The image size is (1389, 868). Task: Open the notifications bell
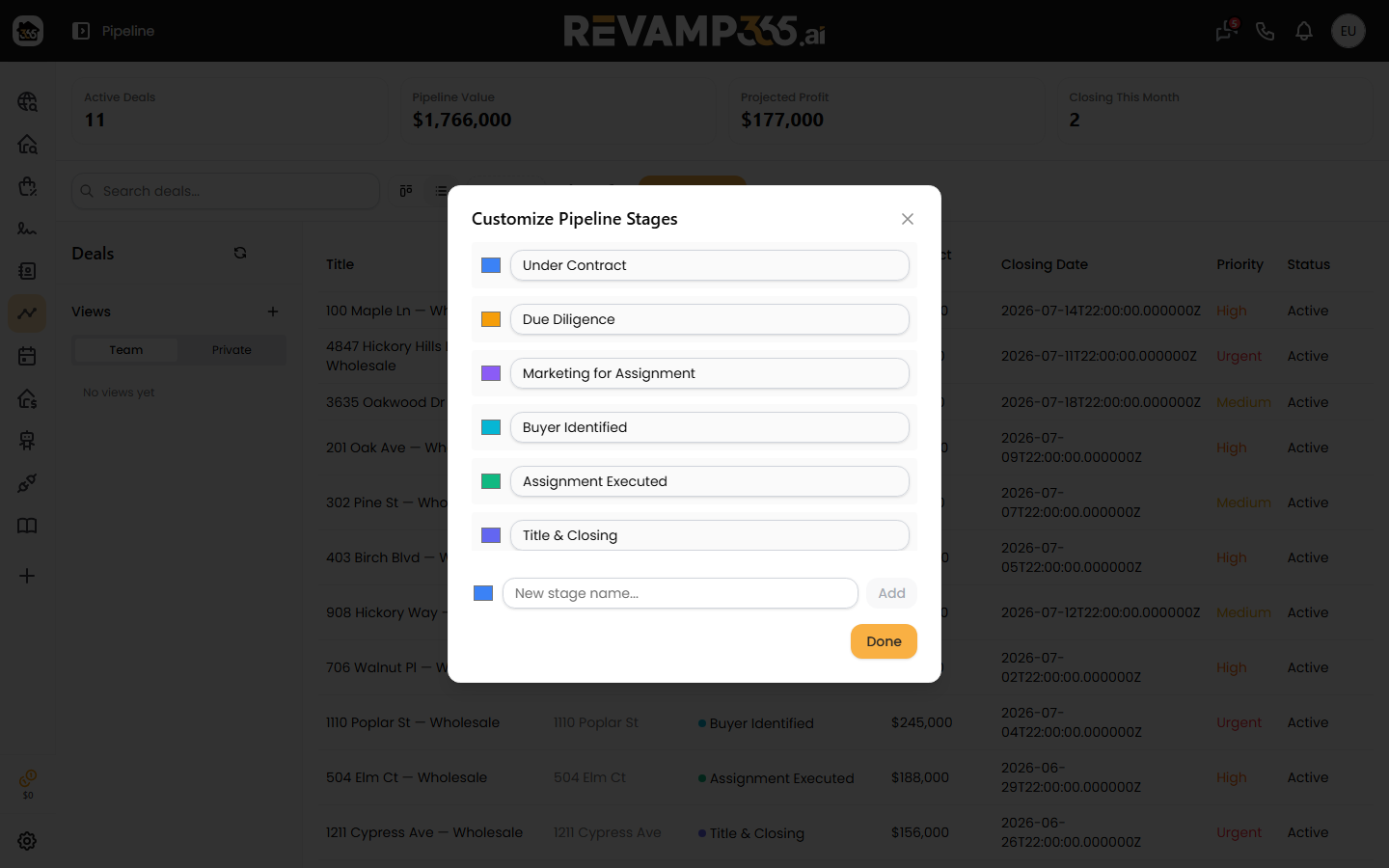click(1304, 31)
